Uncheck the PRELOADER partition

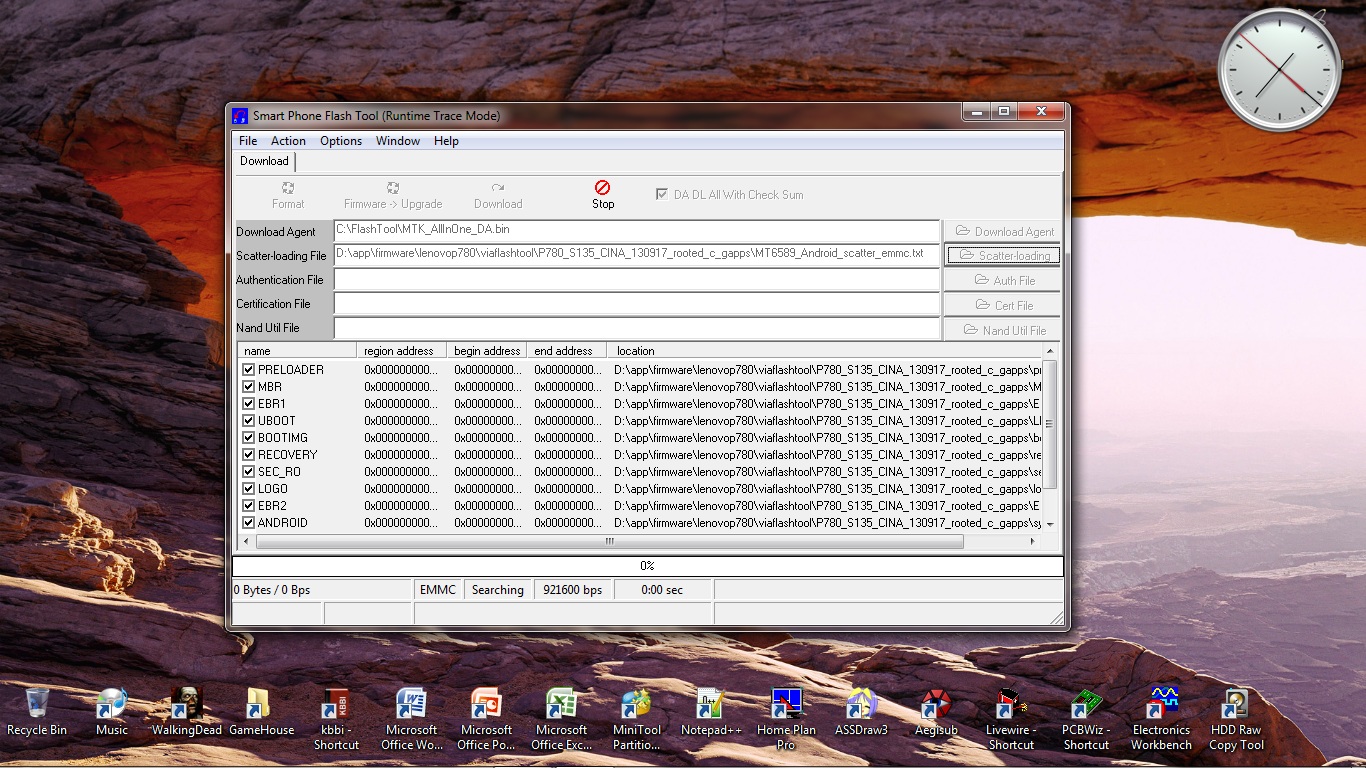247,369
